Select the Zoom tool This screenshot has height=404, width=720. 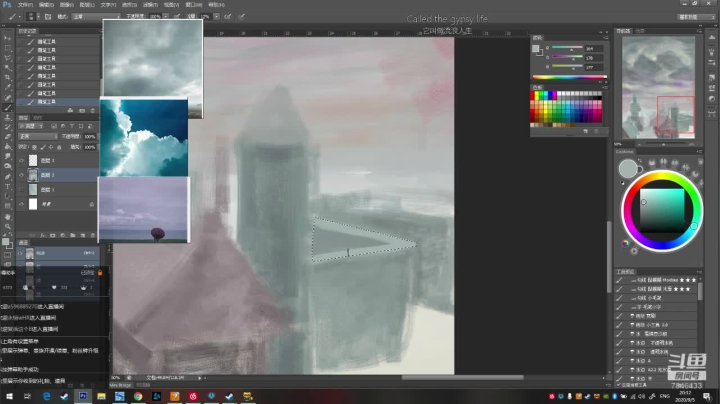8,226
